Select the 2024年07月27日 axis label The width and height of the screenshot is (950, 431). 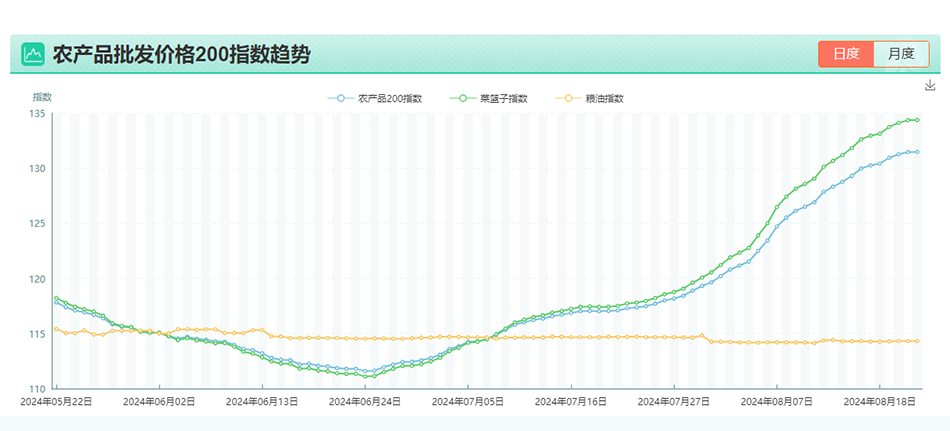click(x=674, y=401)
